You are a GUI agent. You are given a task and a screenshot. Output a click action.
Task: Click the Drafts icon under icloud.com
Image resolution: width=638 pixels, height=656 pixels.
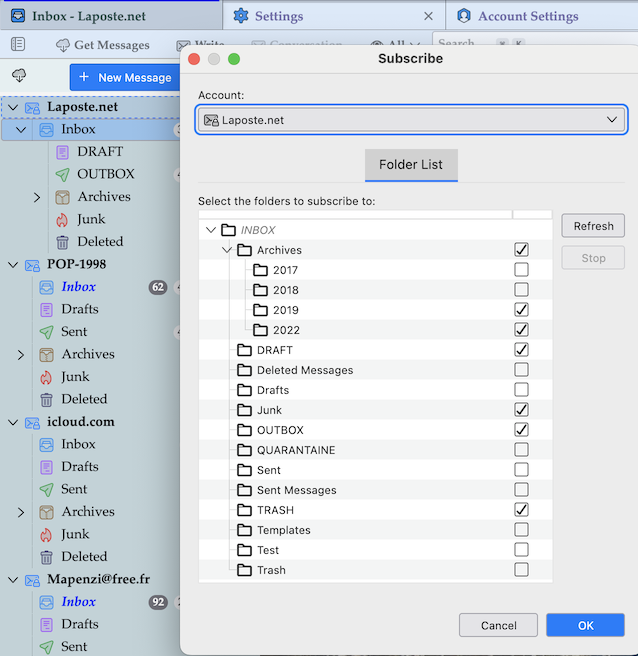46,467
